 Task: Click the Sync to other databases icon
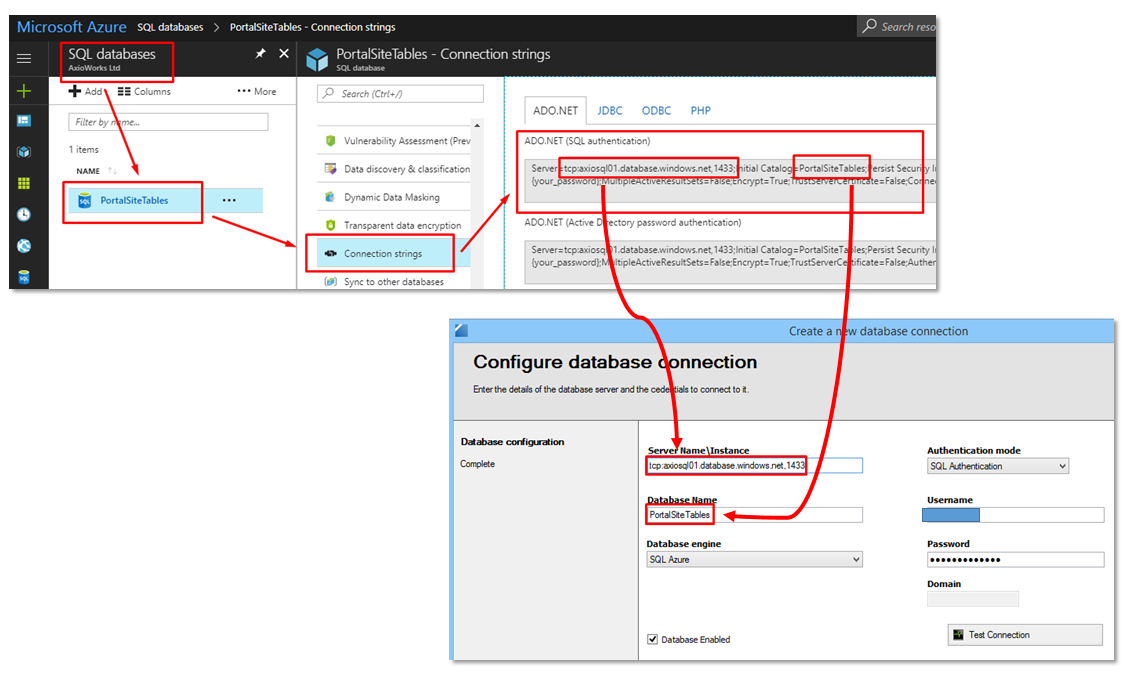pos(331,281)
